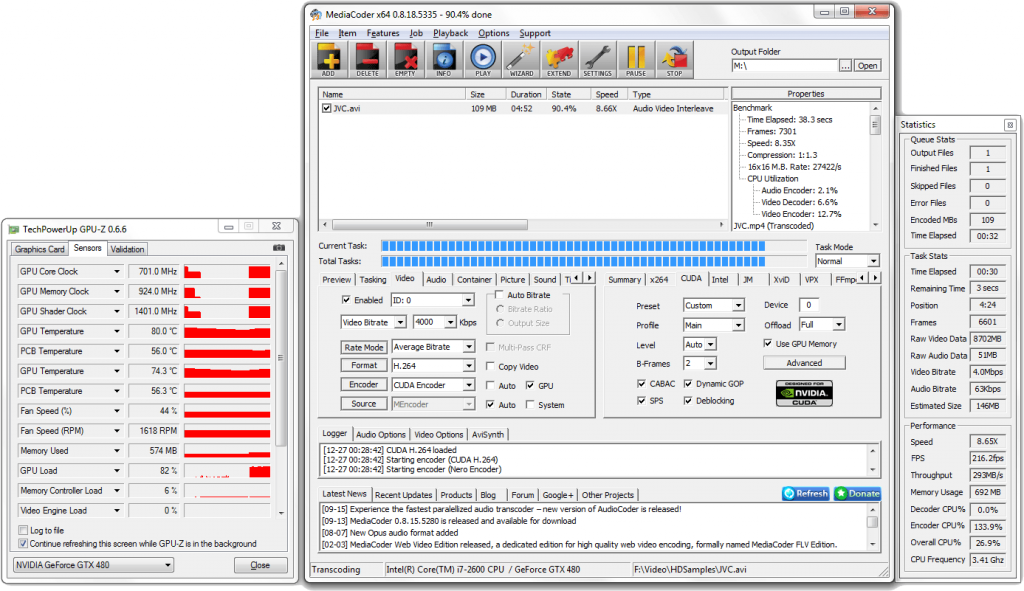
Task: Click the Advanced CUDA button
Action: click(x=804, y=363)
